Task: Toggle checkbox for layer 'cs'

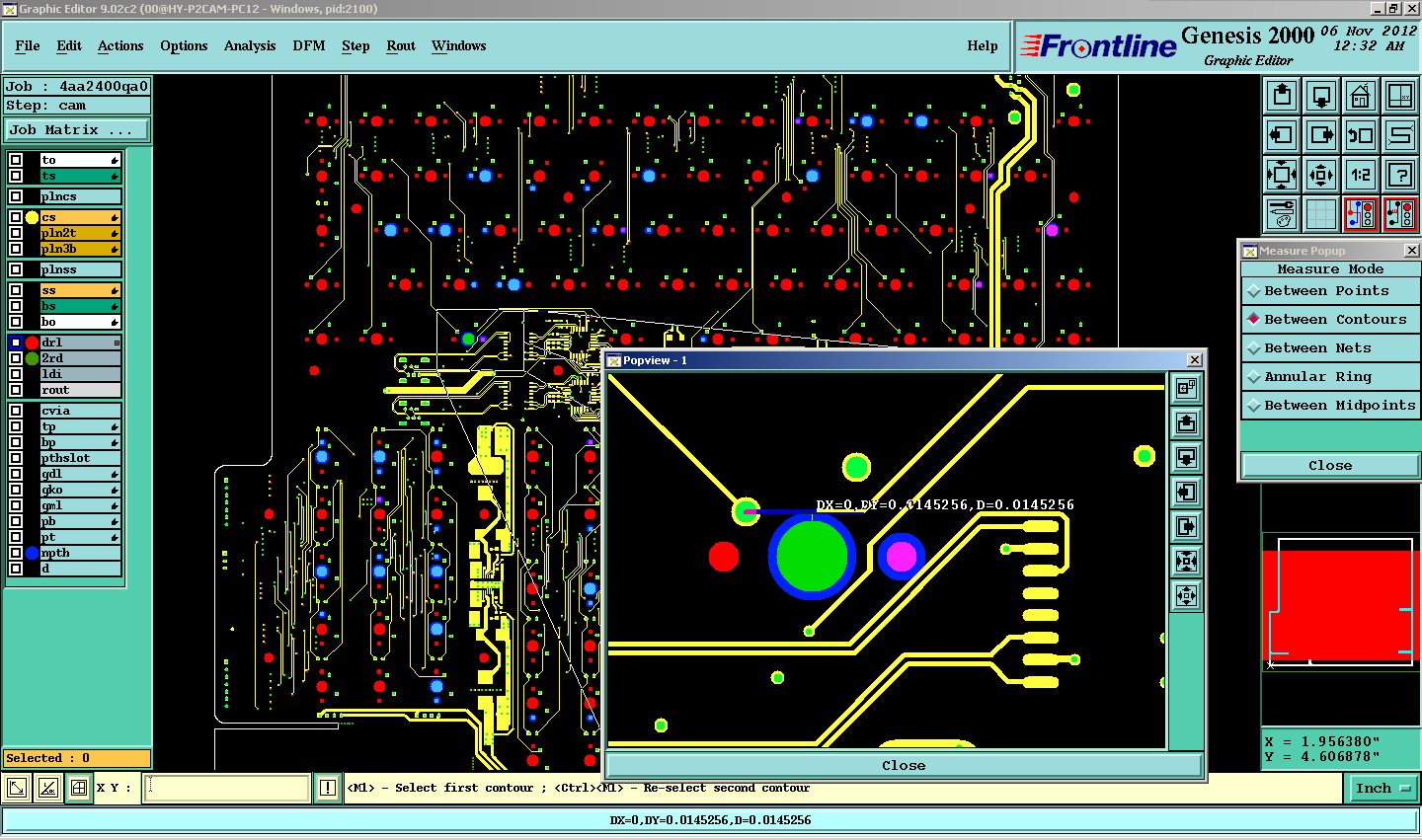Action: coord(16,217)
